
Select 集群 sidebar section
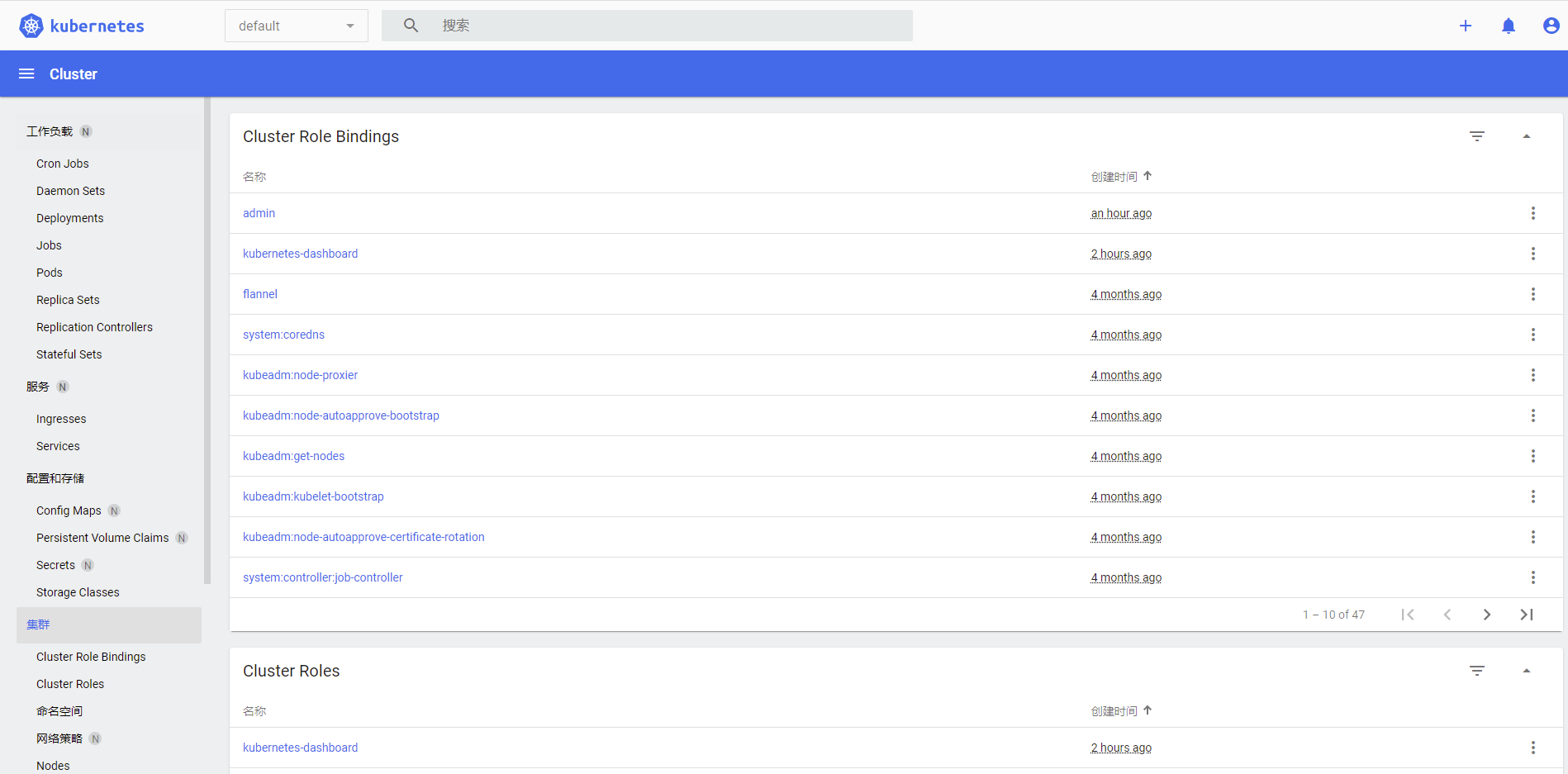point(109,624)
